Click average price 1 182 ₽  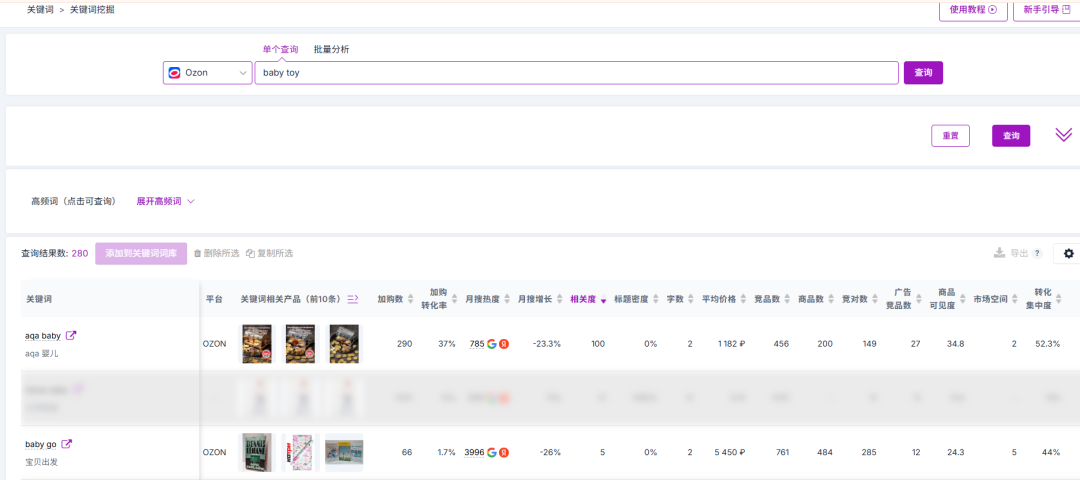coord(730,344)
